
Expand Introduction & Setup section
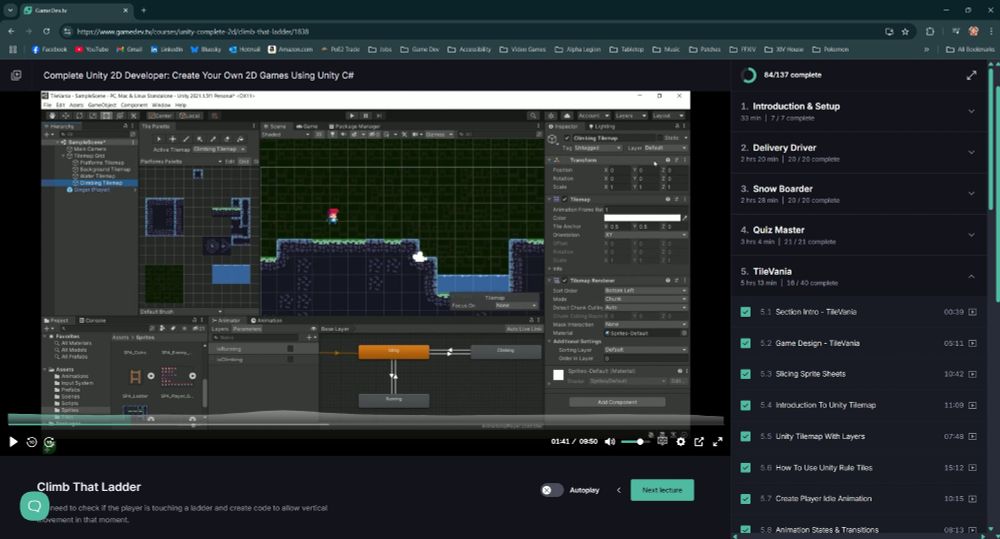pyautogui.click(x=858, y=111)
